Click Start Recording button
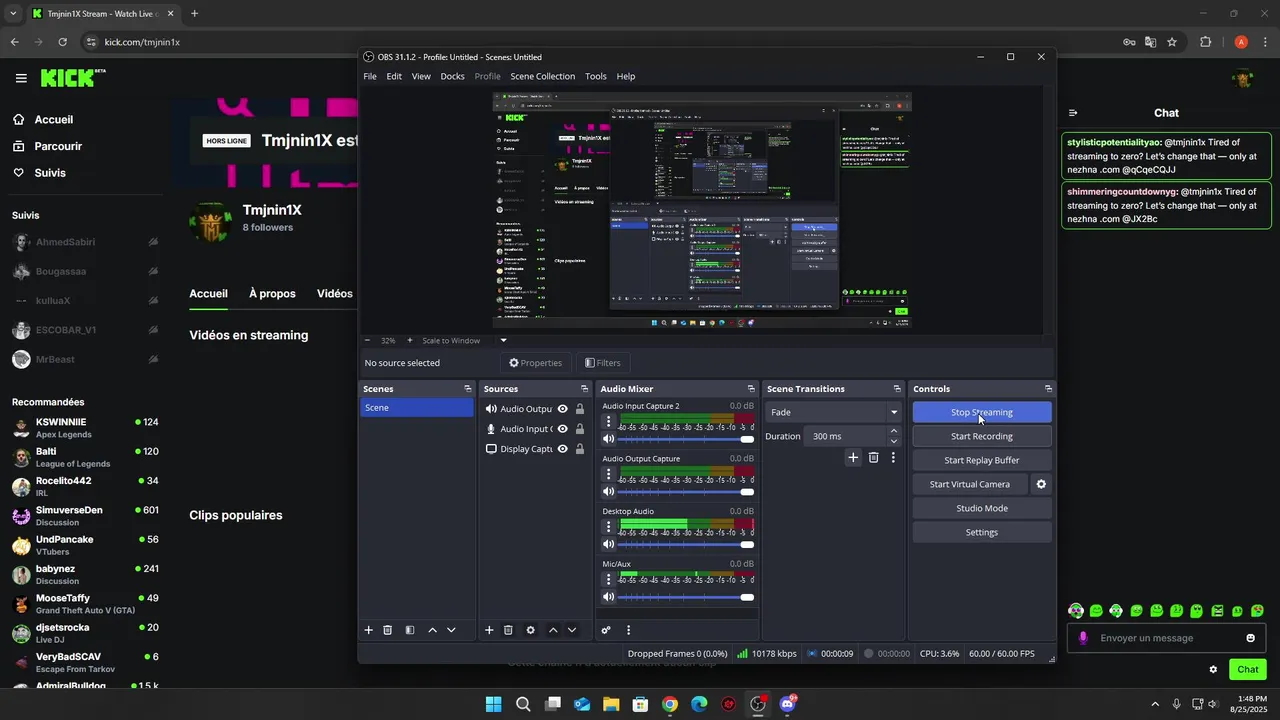Viewport: 1280px width, 720px height. point(982,436)
